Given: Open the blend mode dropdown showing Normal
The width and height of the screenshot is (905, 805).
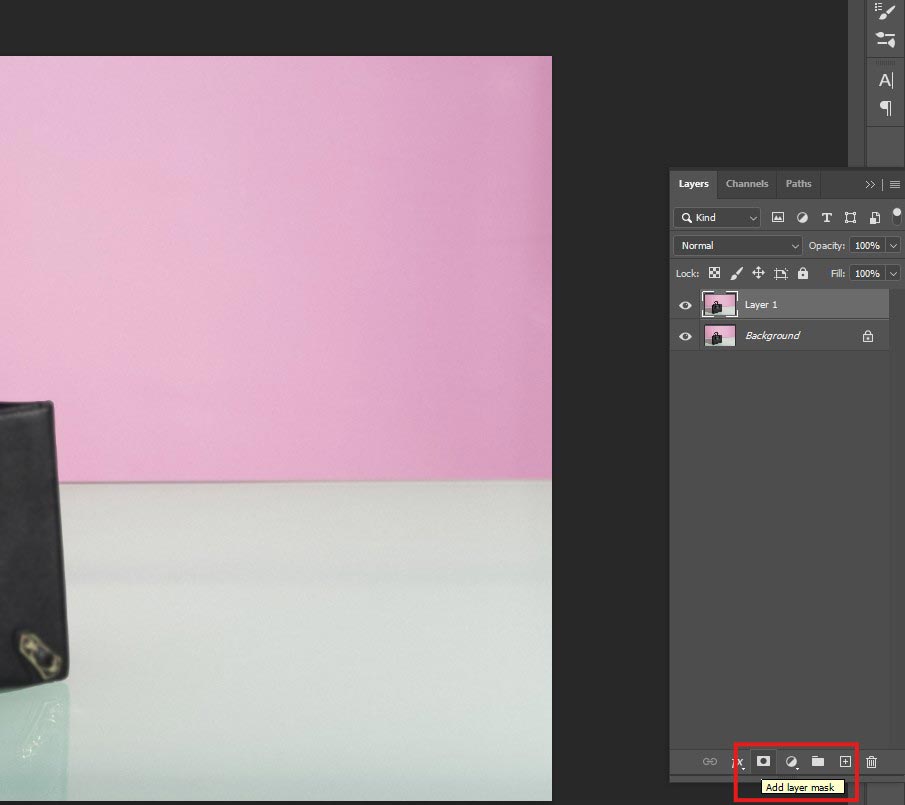Looking at the screenshot, I should [736, 245].
